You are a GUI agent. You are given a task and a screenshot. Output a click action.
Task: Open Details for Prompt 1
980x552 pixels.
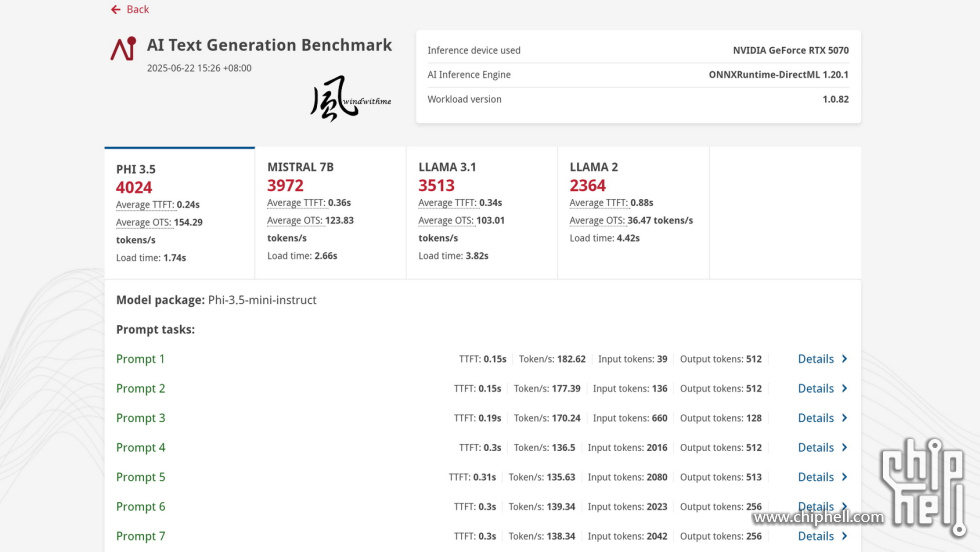(x=816, y=359)
